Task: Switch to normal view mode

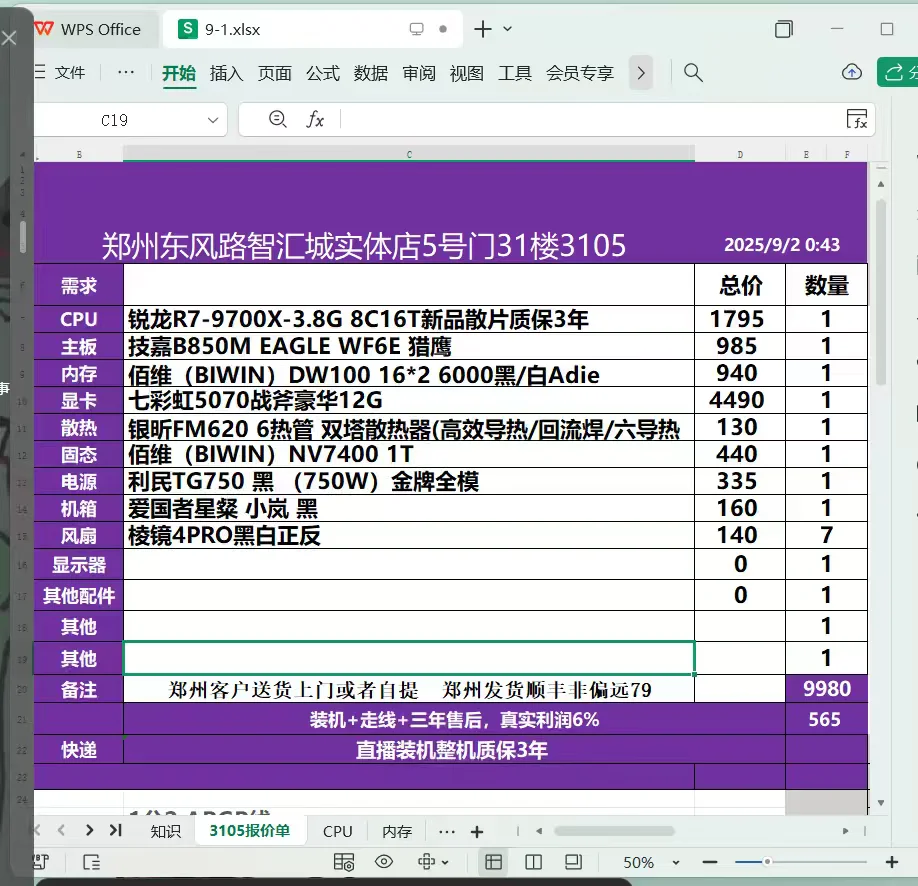Action: [x=494, y=862]
